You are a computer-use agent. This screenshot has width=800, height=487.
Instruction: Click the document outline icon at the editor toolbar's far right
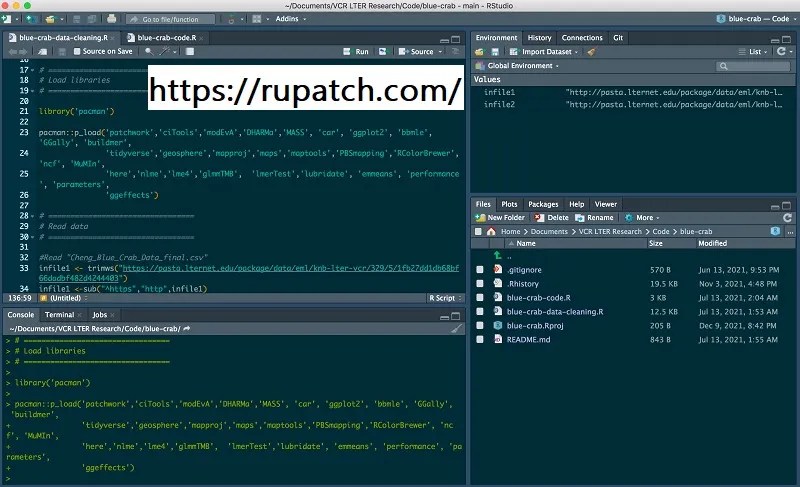pos(456,52)
